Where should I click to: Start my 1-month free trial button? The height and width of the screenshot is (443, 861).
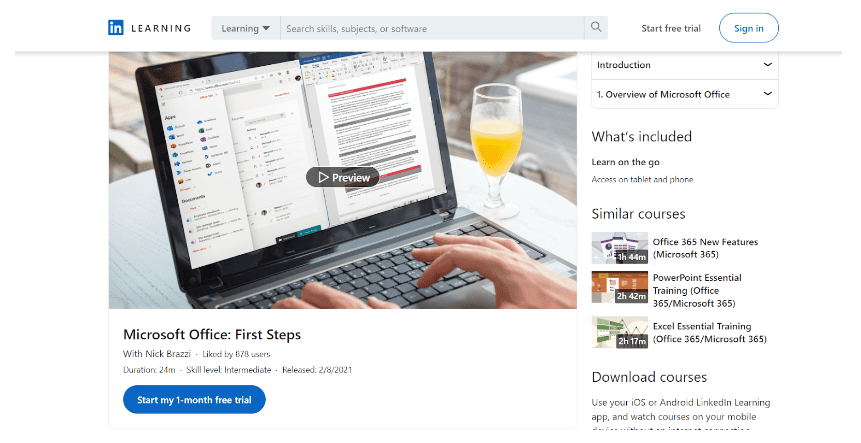click(x=194, y=400)
